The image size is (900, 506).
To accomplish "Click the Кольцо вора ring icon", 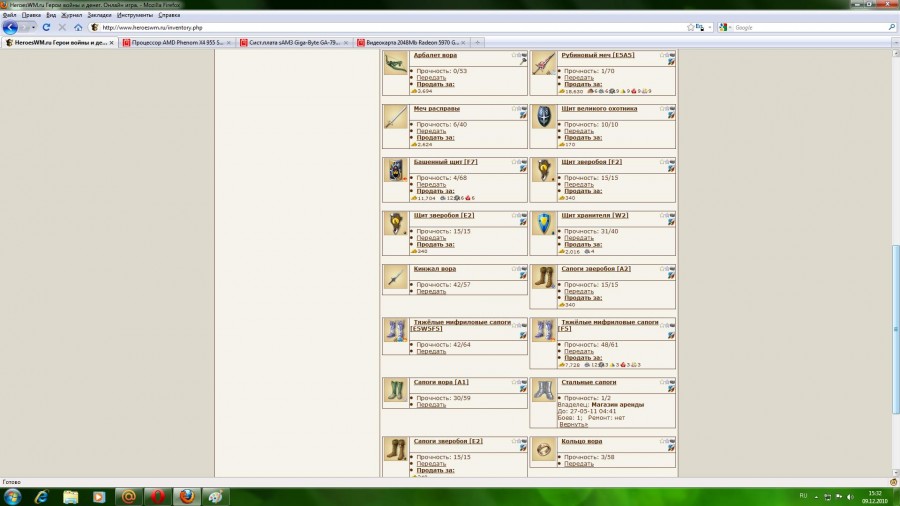I will (x=544, y=449).
